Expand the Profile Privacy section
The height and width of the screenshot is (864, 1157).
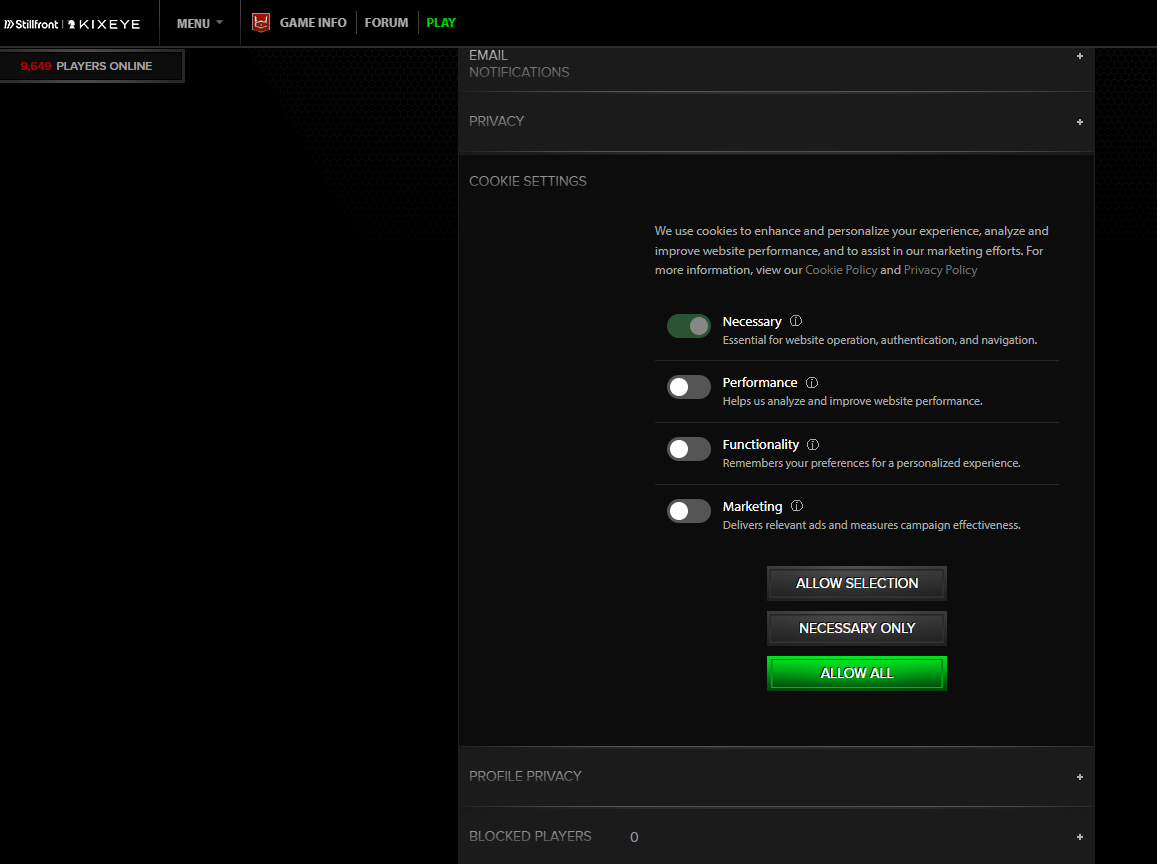[1080, 777]
